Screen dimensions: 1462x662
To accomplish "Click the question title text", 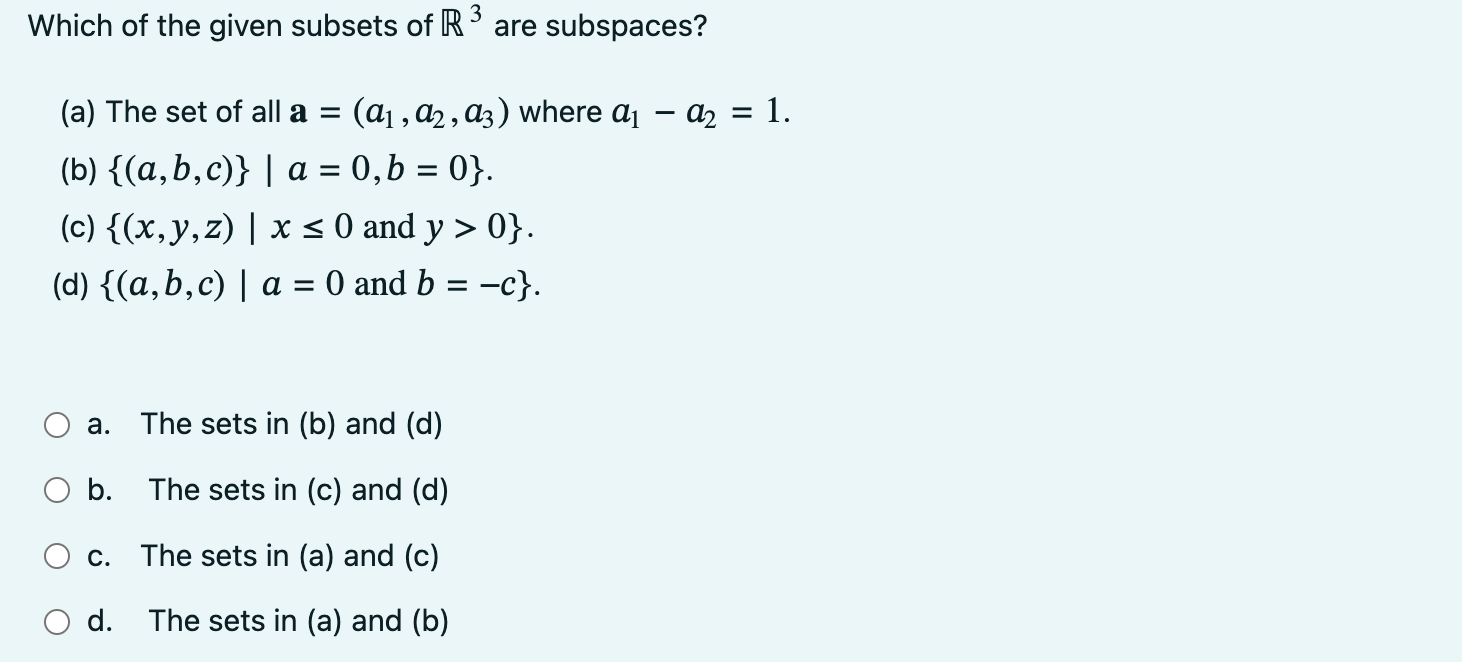I will click(x=367, y=24).
